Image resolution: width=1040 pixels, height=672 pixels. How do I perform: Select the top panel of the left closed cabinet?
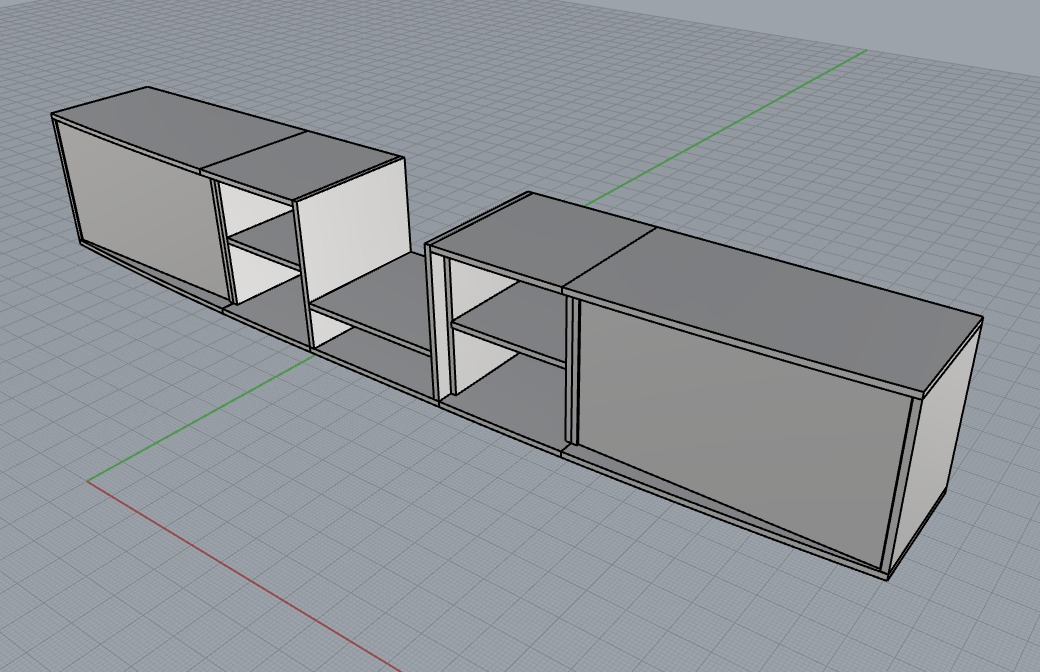pyautogui.click(x=179, y=129)
